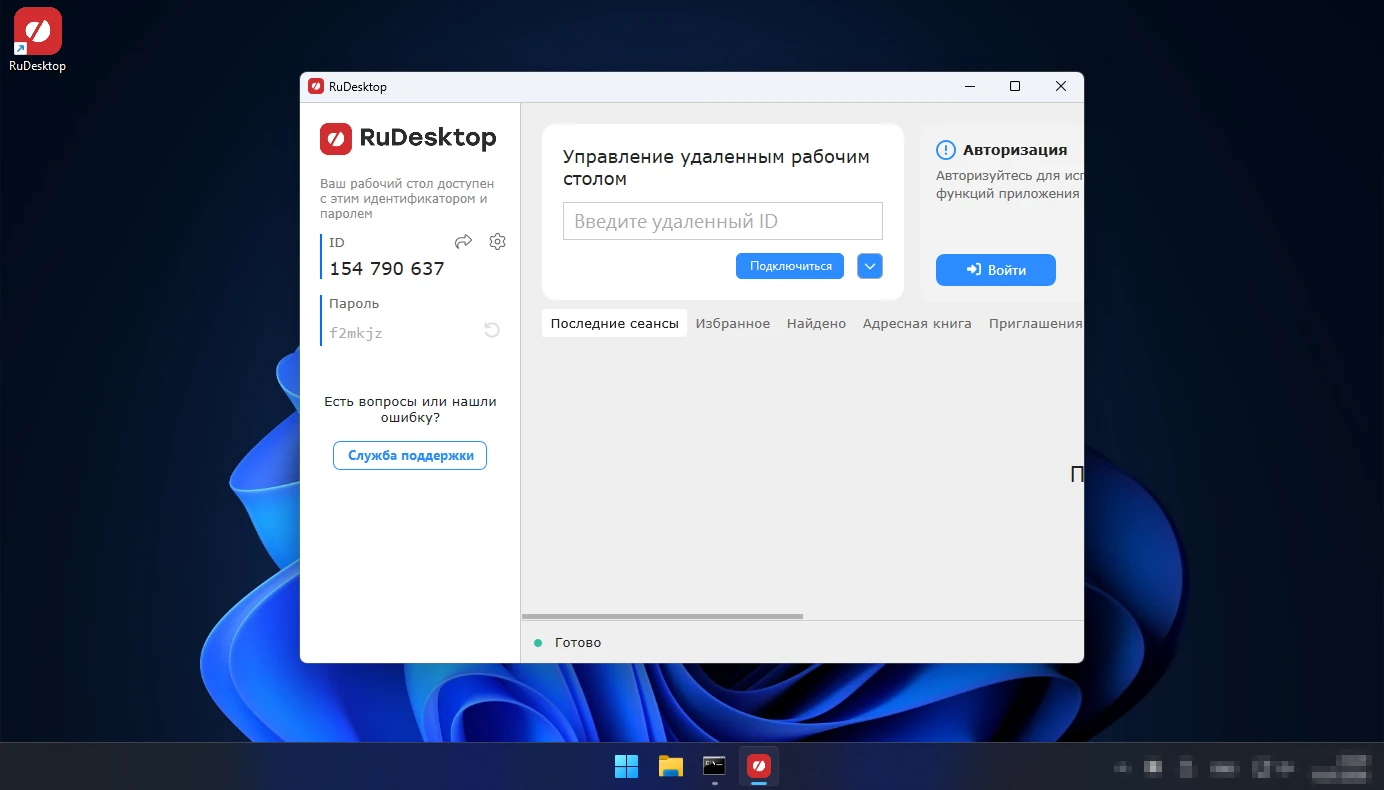Click Есть вопросы или нашли ошибку text
This screenshot has width=1384, height=790.
[x=410, y=409]
